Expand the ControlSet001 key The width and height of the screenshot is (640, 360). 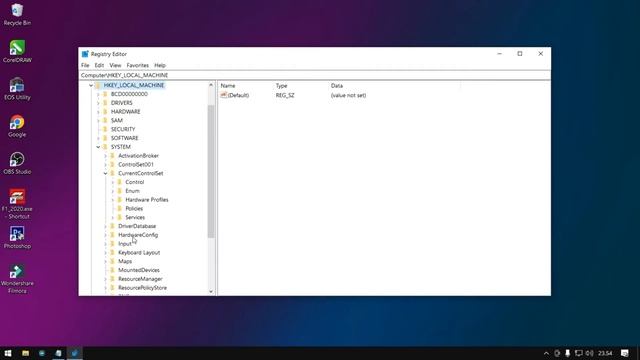point(105,164)
